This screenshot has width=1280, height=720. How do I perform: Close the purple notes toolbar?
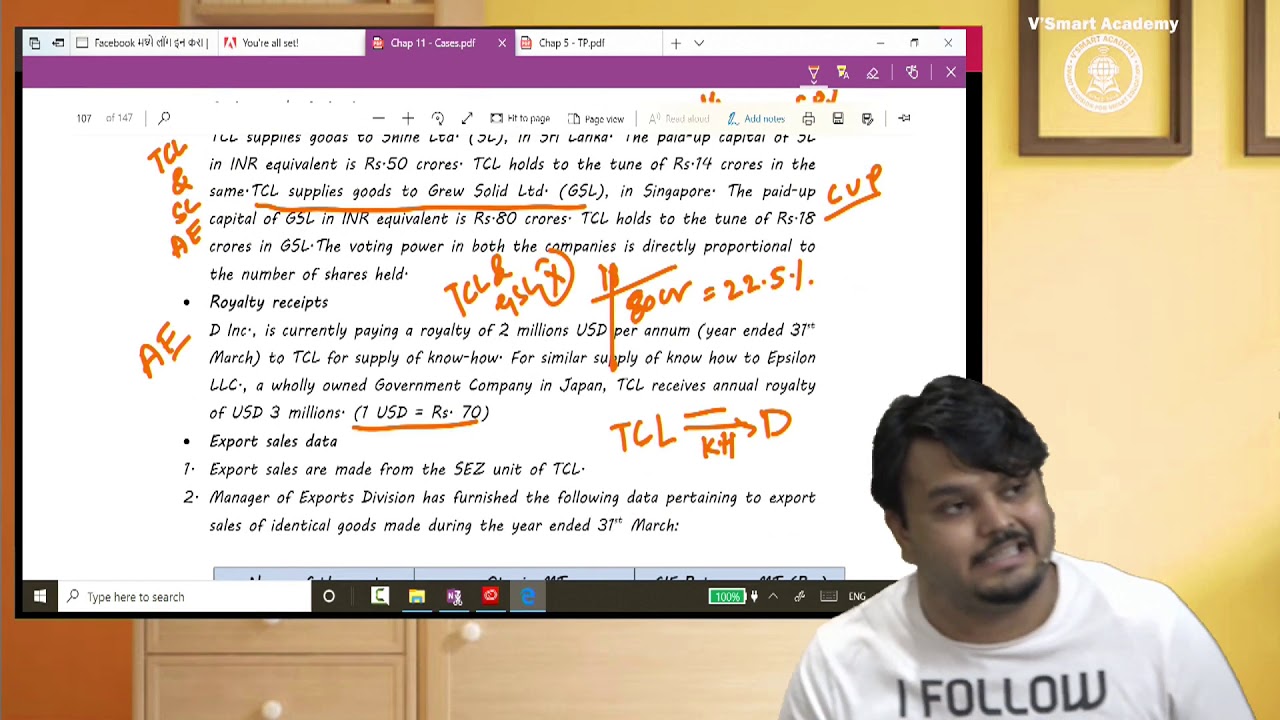[951, 73]
